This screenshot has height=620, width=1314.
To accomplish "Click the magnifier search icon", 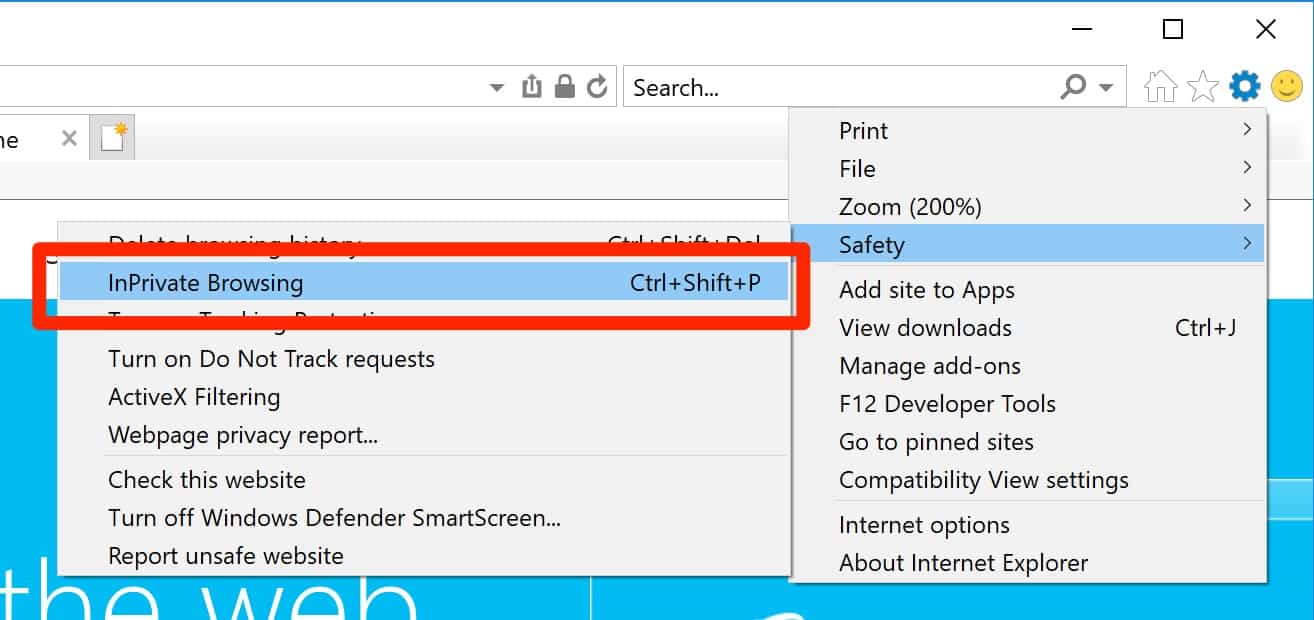I will coord(1073,87).
